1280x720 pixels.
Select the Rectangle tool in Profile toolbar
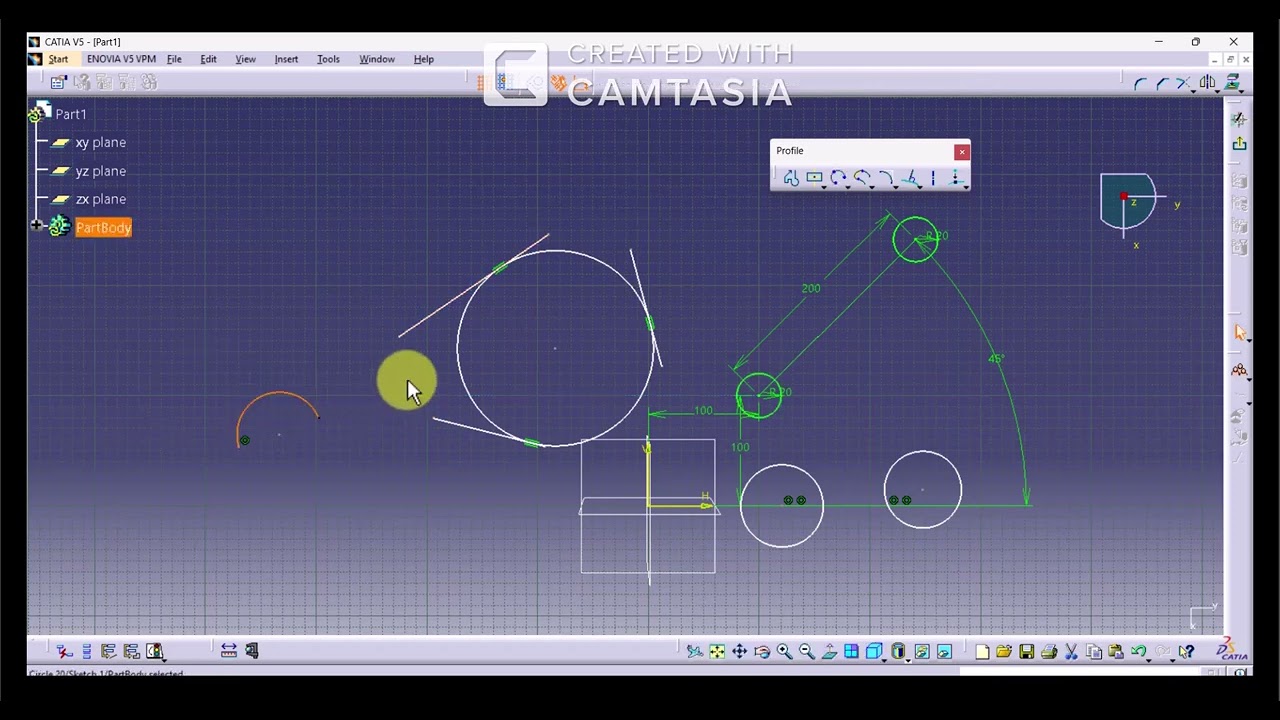[814, 178]
